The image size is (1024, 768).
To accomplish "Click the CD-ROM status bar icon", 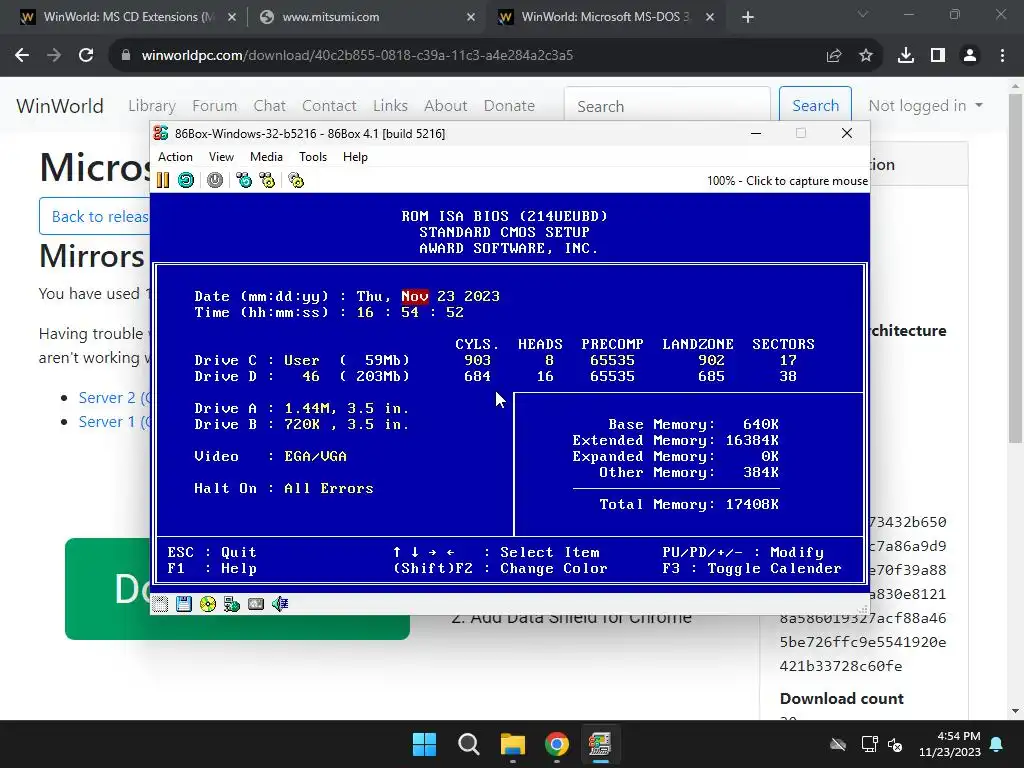I will pos(208,604).
